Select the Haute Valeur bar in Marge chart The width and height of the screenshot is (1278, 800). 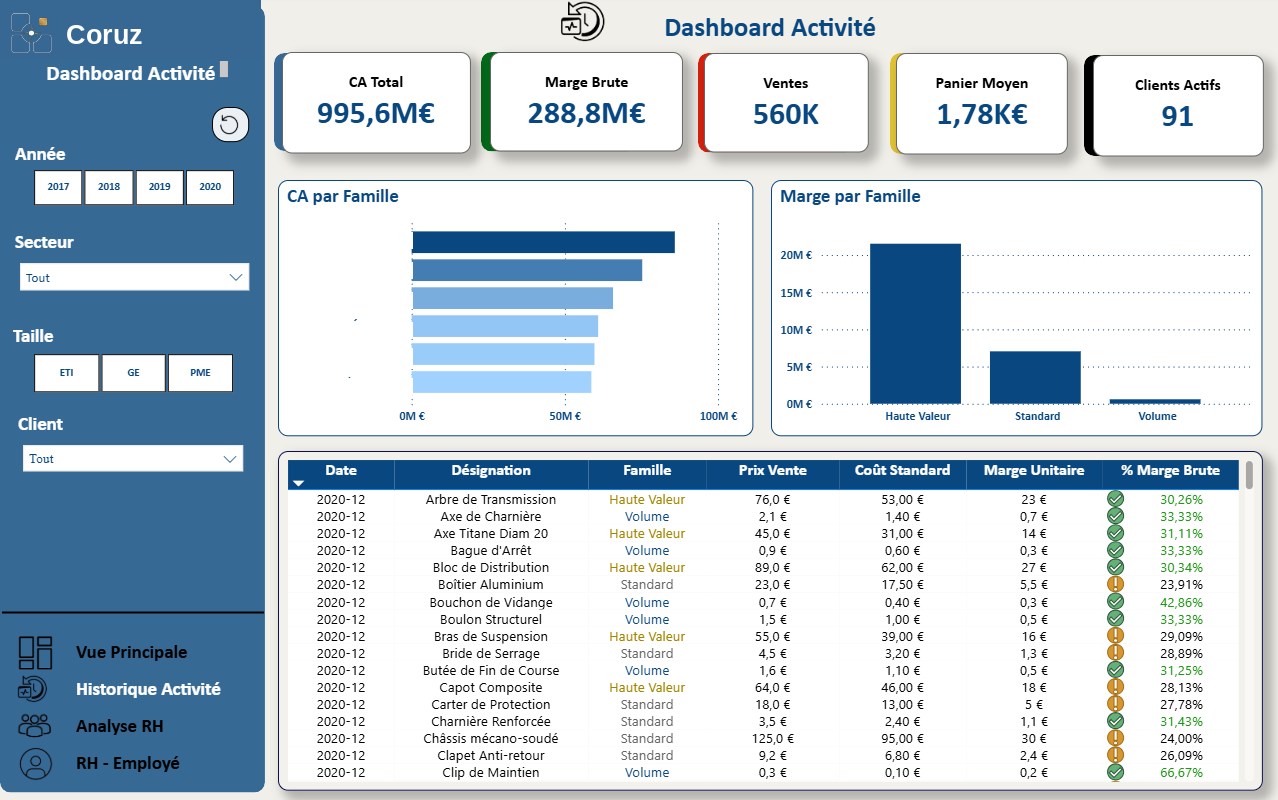click(x=915, y=323)
